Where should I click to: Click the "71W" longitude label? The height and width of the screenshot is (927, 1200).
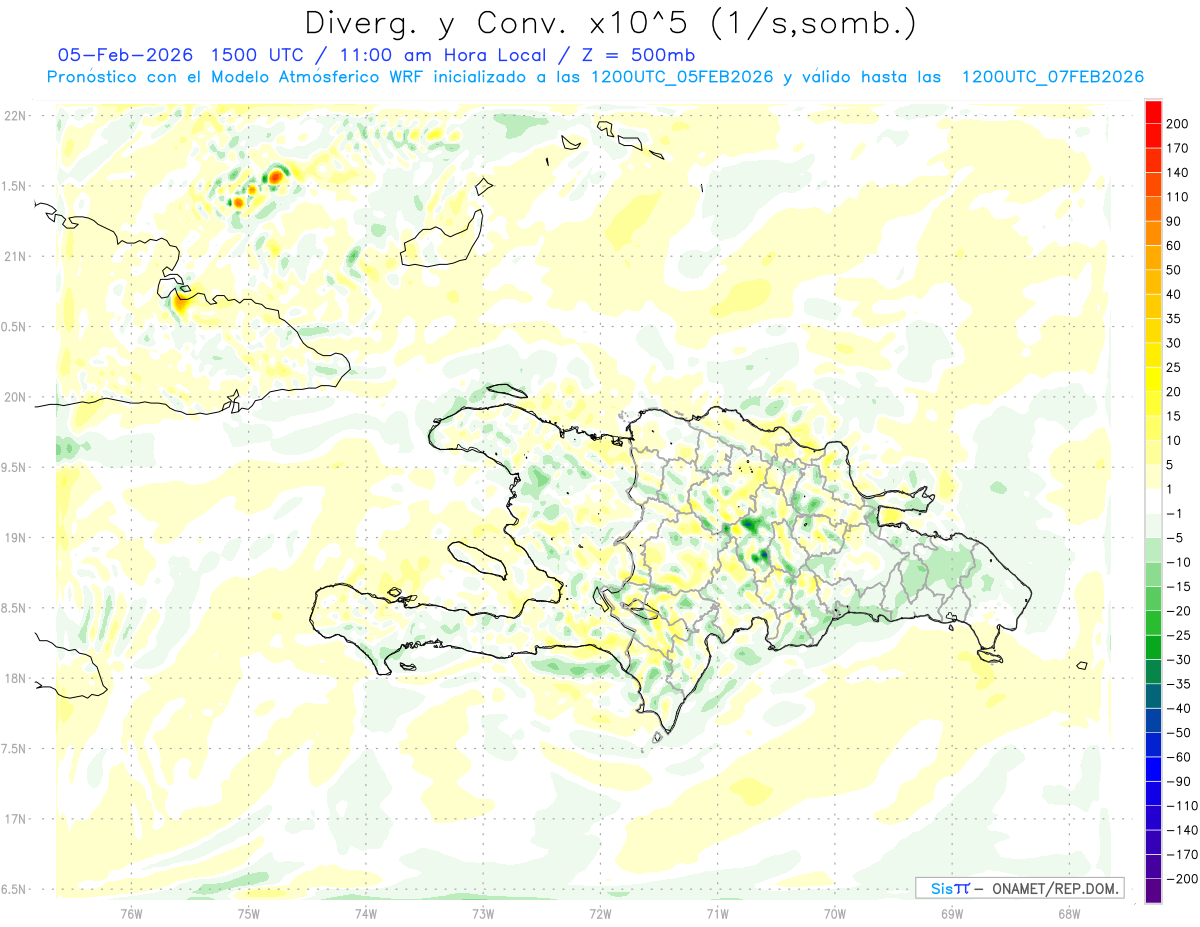click(x=717, y=912)
